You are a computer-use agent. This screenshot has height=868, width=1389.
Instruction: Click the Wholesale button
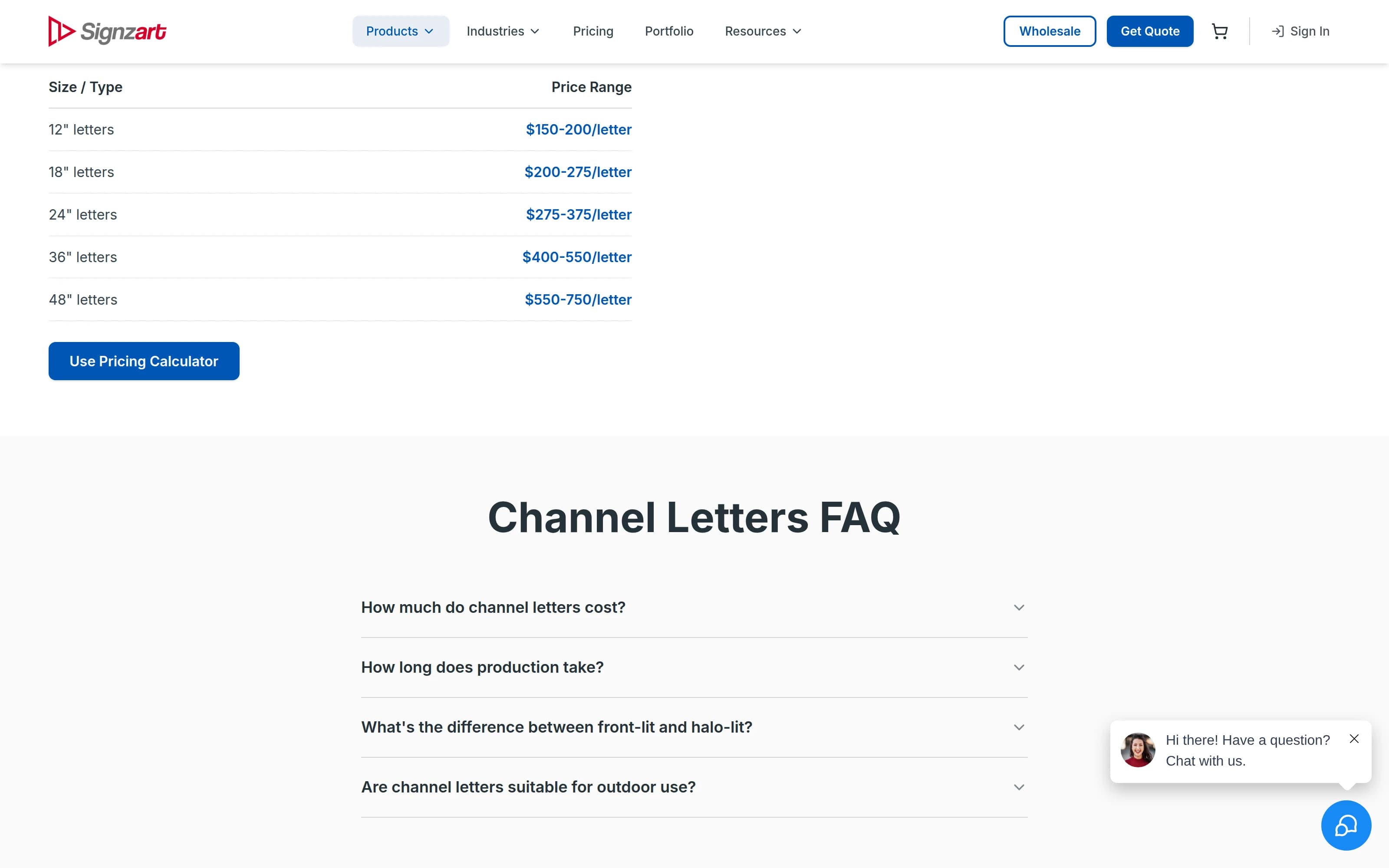(x=1049, y=31)
